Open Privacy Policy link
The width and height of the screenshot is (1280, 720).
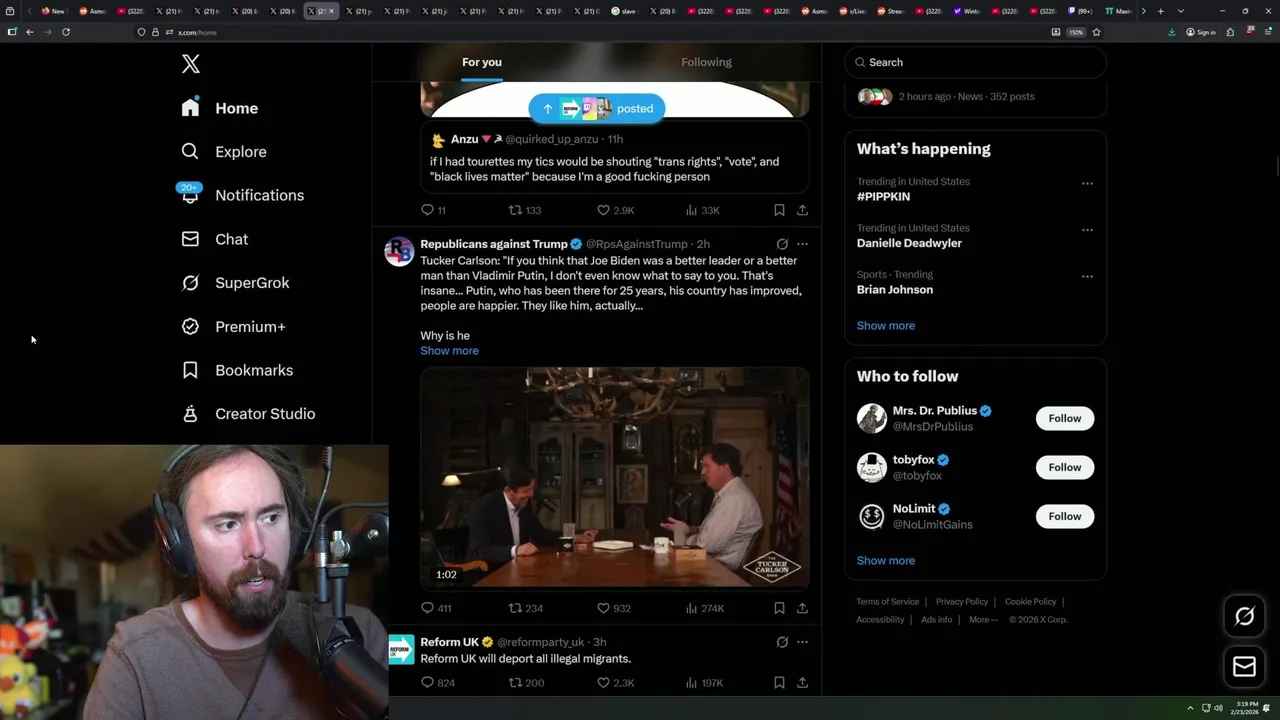pyautogui.click(x=961, y=602)
